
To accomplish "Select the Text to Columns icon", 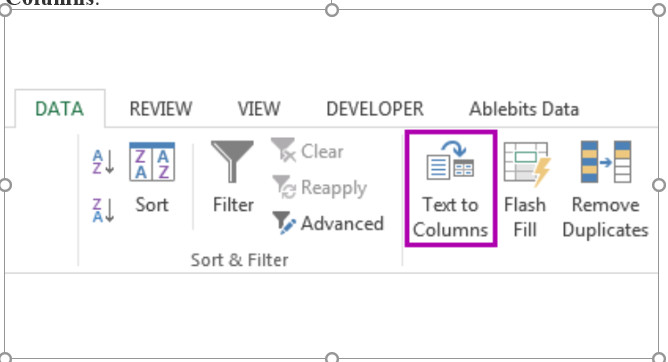I will point(450,161).
